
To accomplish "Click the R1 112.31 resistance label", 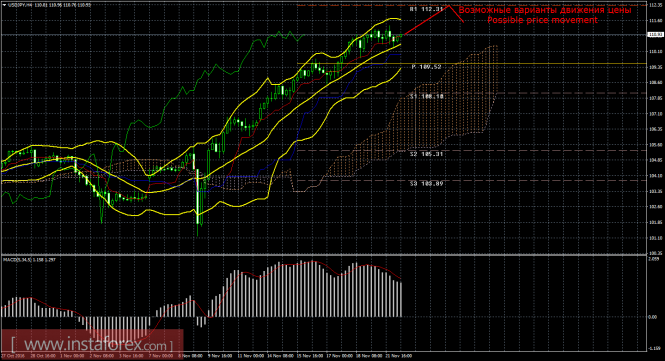I will [x=426, y=9].
